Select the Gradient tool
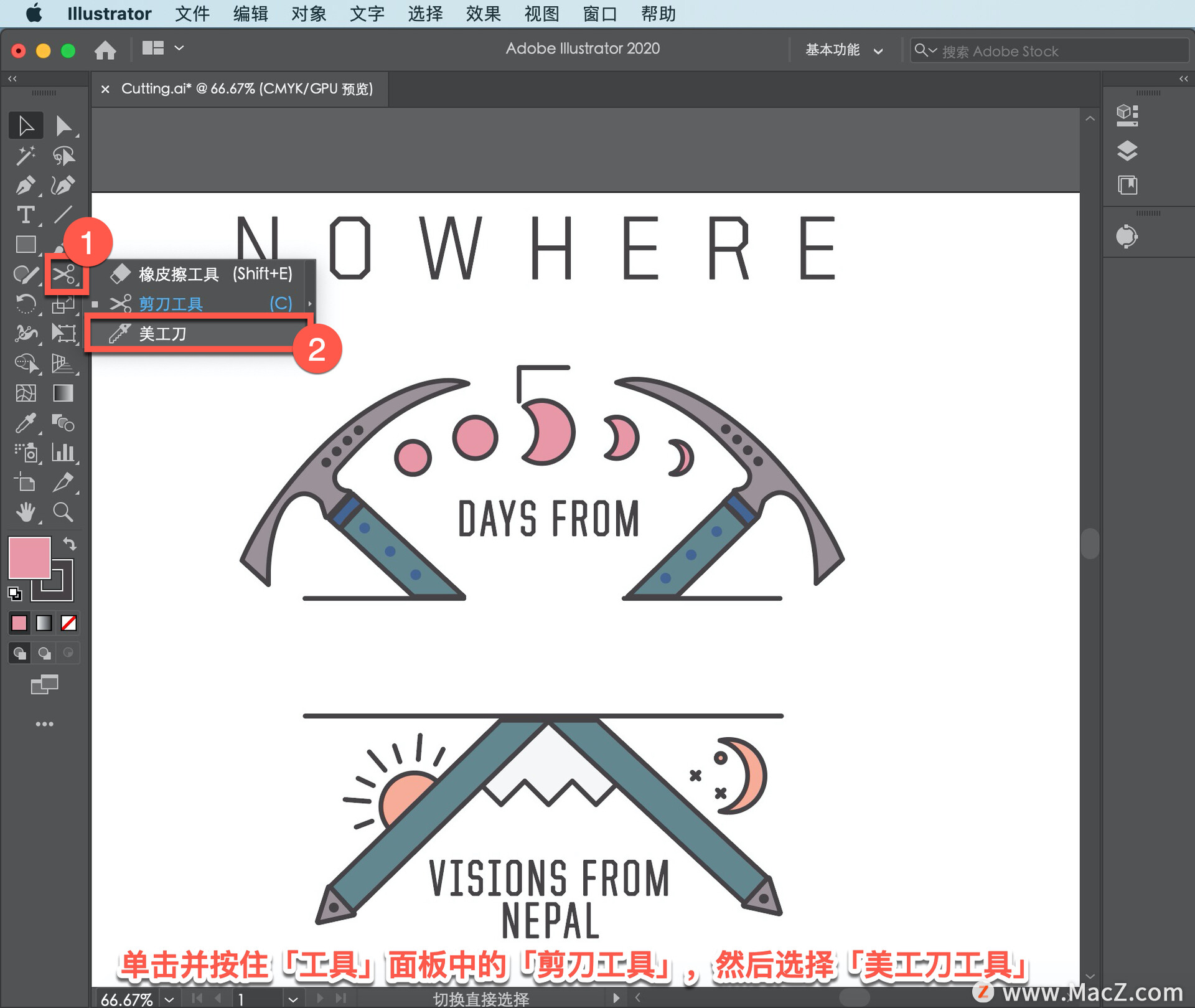Screen dimensions: 1195x1008 click(63, 393)
